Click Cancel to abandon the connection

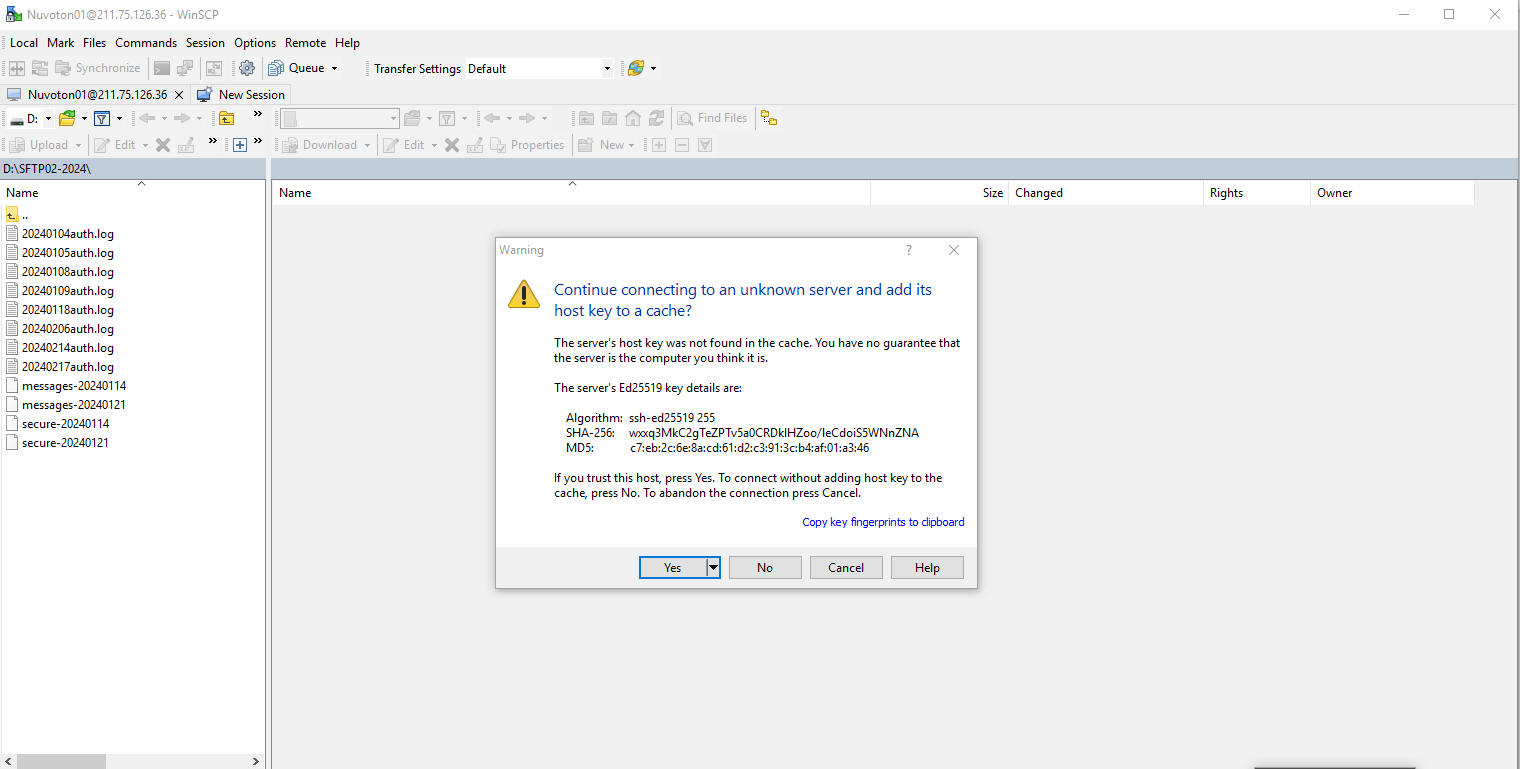tap(845, 568)
